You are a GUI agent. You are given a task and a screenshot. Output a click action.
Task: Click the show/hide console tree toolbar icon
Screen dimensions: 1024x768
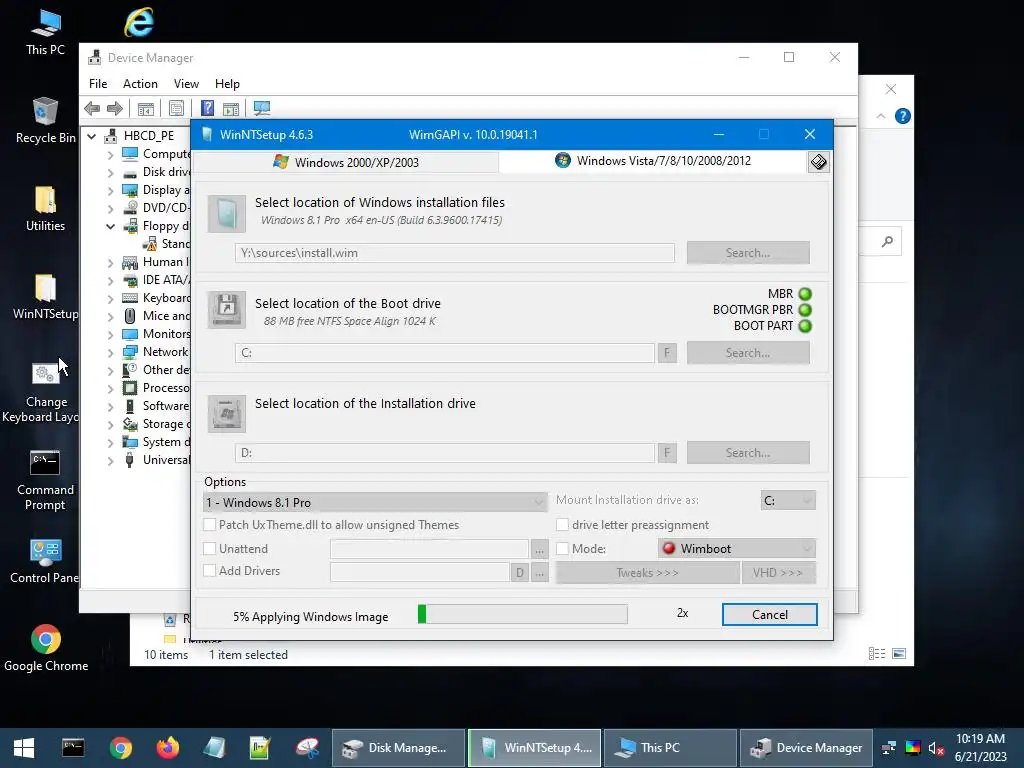(x=146, y=108)
